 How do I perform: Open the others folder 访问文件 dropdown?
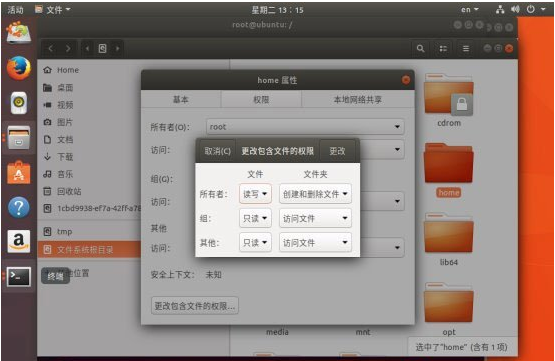coord(315,242)
